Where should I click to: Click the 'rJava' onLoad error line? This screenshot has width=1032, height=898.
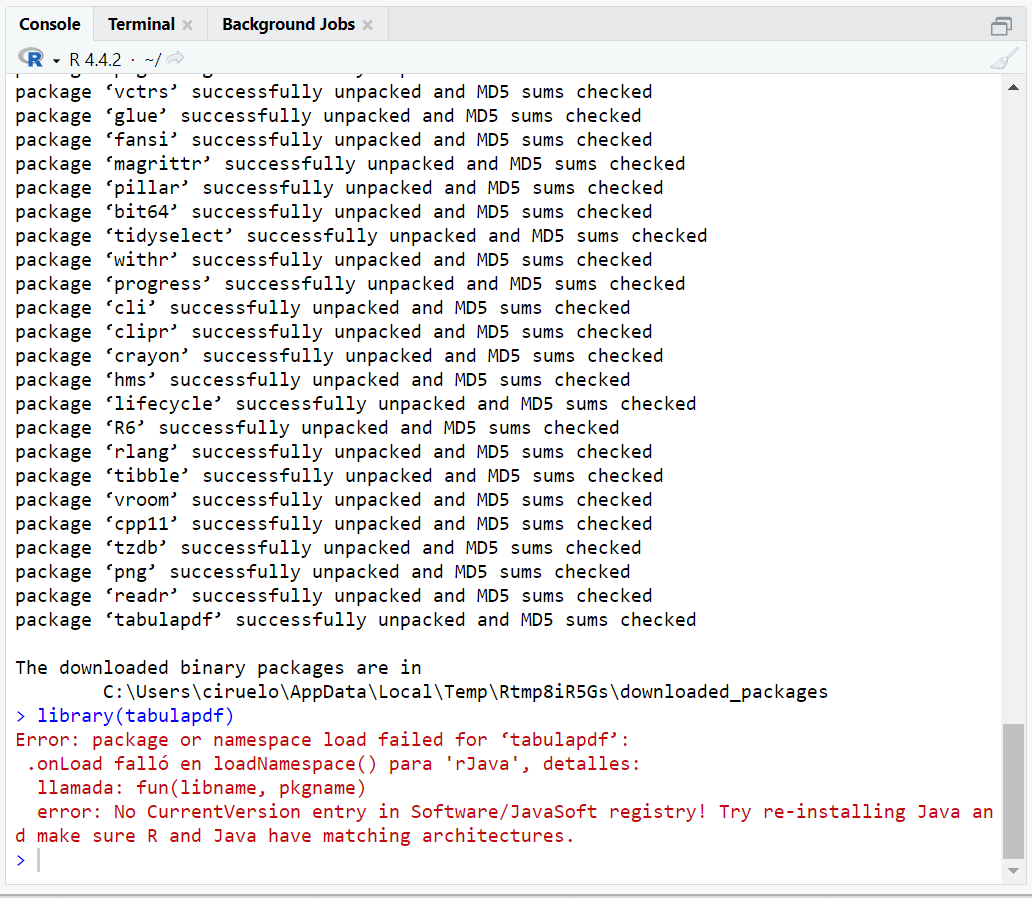coord(333,764)
